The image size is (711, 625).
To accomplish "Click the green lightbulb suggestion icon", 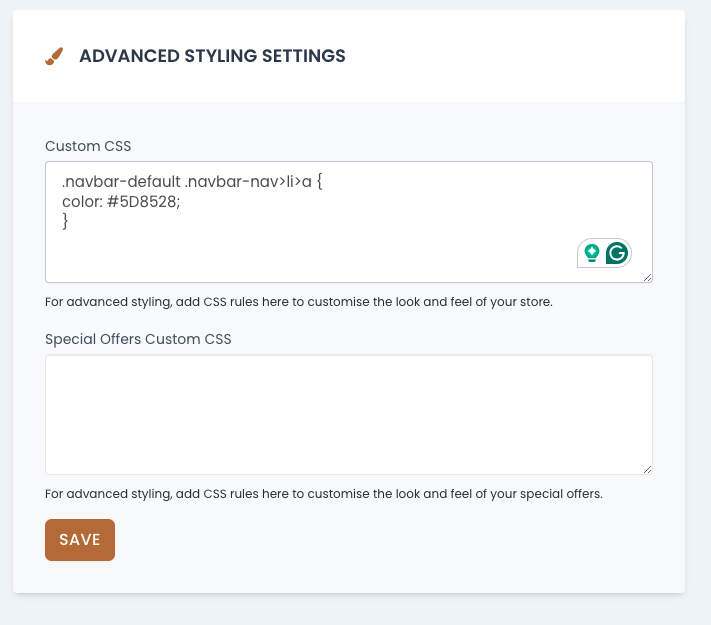I will (592, 253).
